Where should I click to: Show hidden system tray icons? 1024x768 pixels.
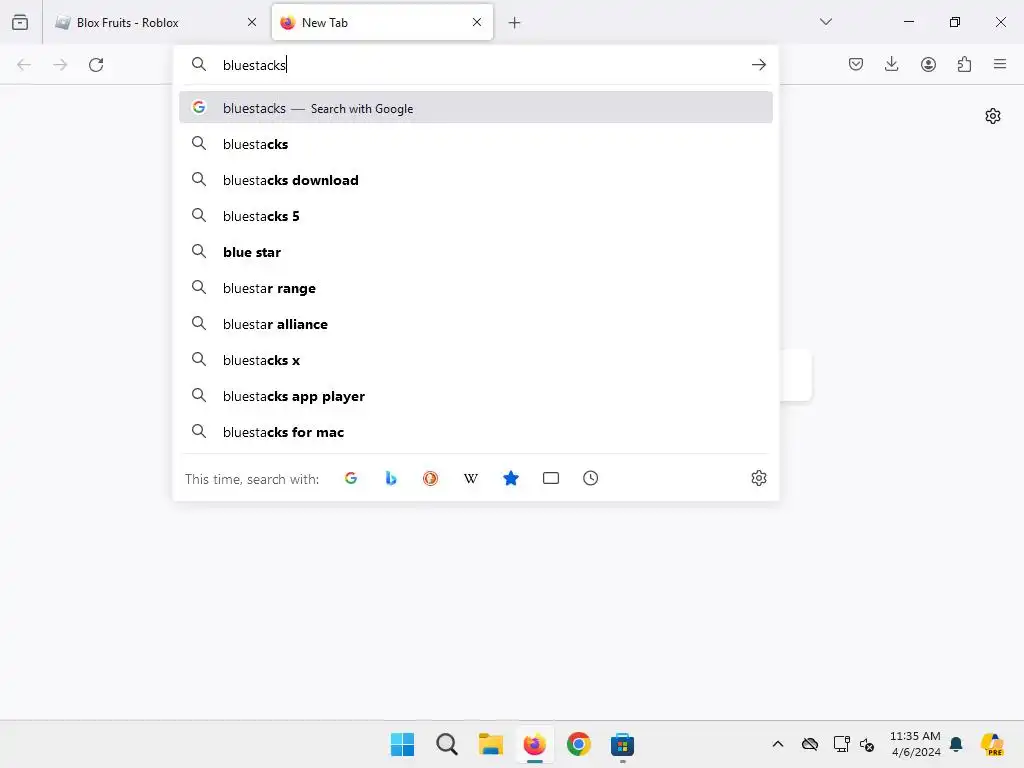coord(778,744)
